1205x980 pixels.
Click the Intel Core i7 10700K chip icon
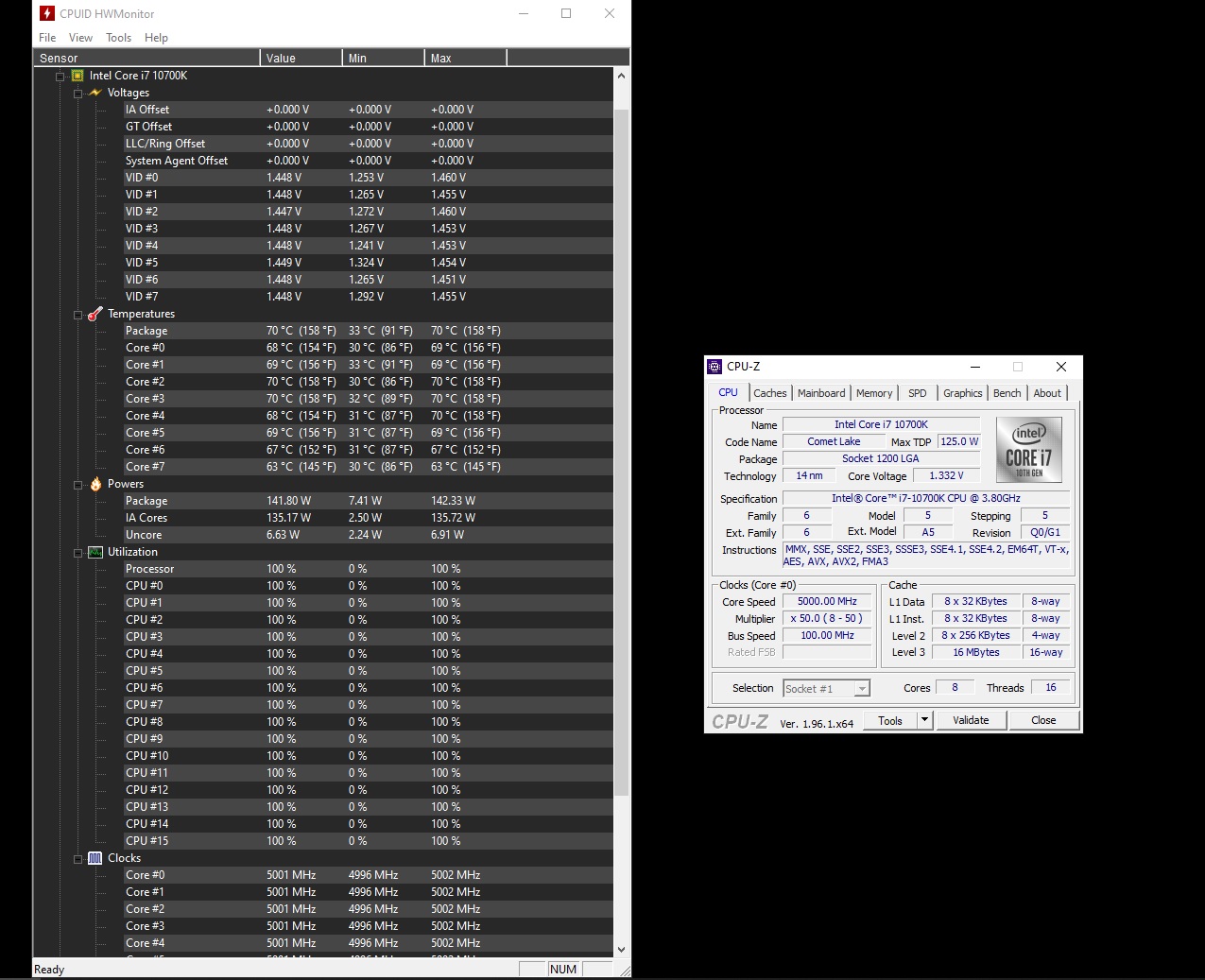(x=77, y=76)
